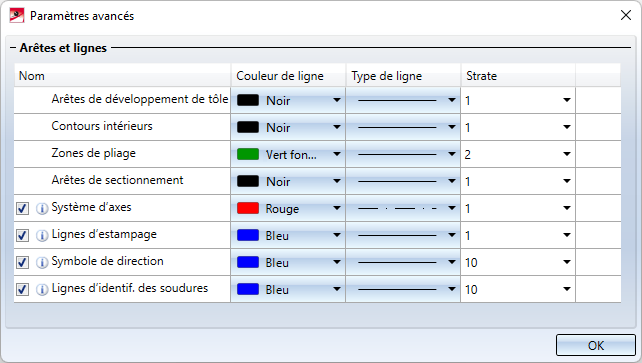
Task: Click the info icon beside Symbole de direction
Action: 42,263
